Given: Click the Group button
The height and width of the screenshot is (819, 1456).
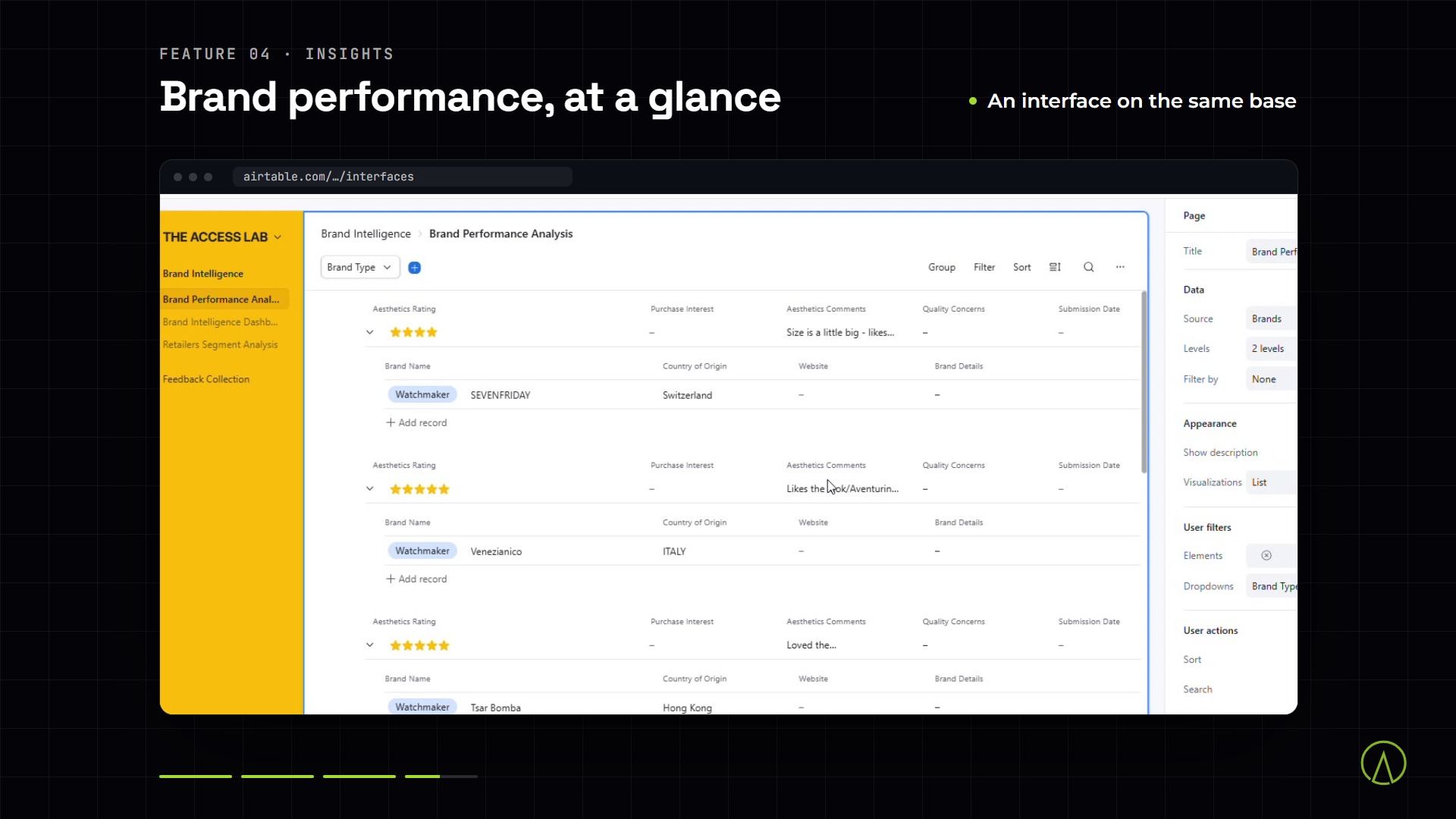Looking at the screenshot, I should 942,267.
